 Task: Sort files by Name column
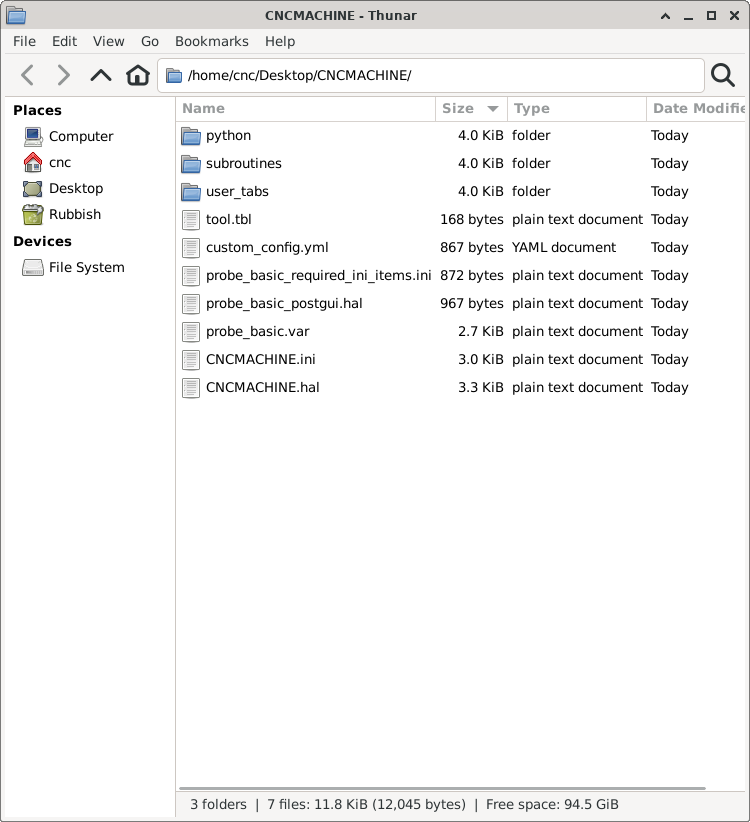306,109
